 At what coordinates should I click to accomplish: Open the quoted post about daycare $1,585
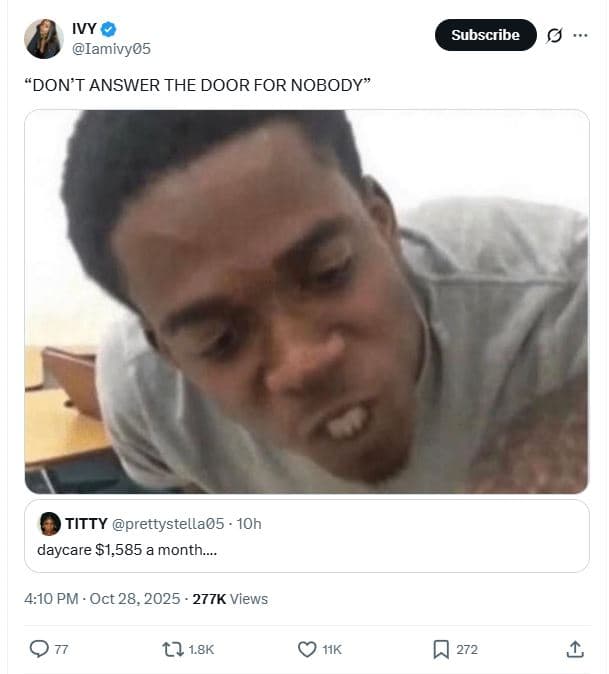coord(307,536)
